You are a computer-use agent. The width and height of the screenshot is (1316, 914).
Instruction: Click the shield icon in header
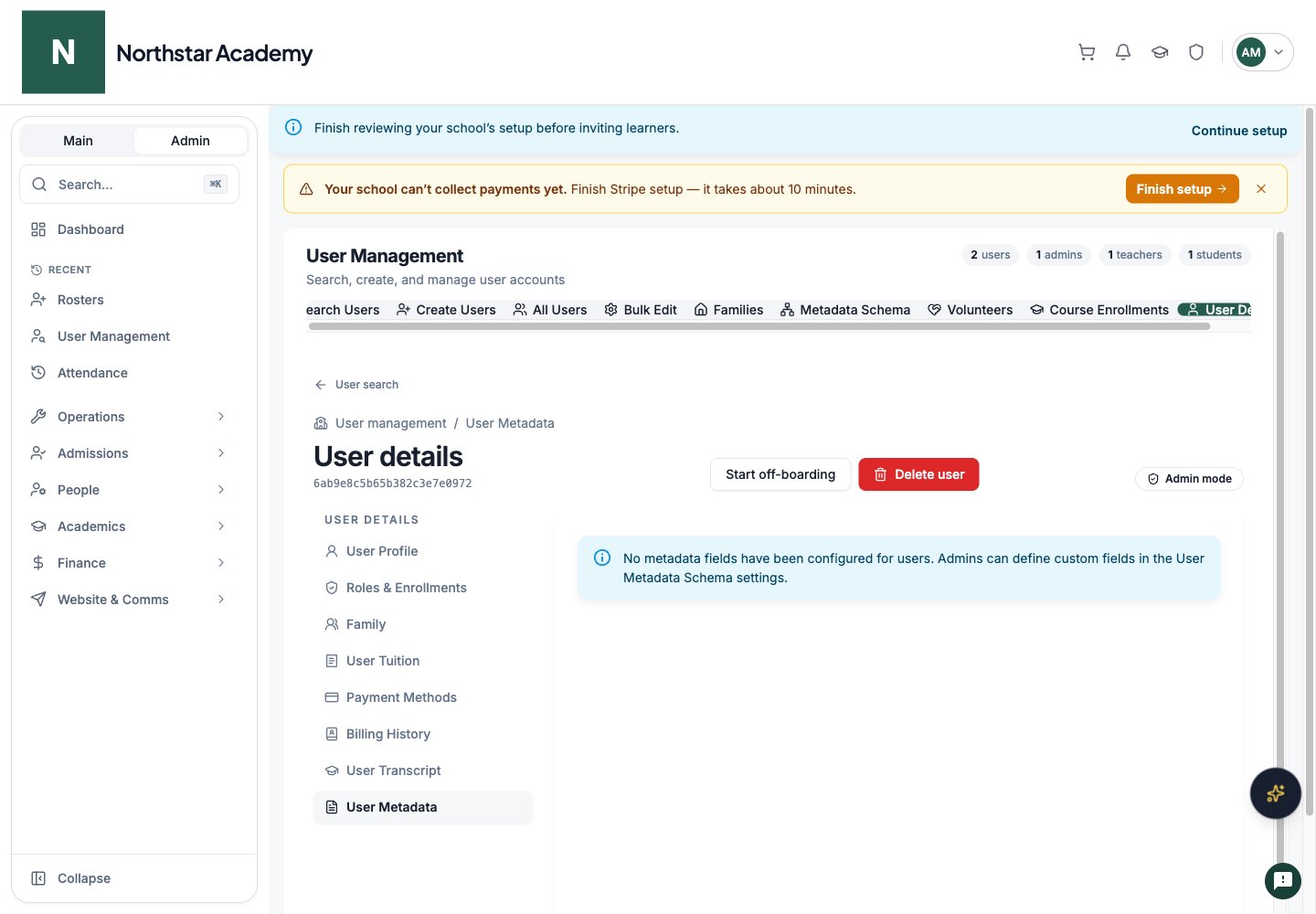1196,52
